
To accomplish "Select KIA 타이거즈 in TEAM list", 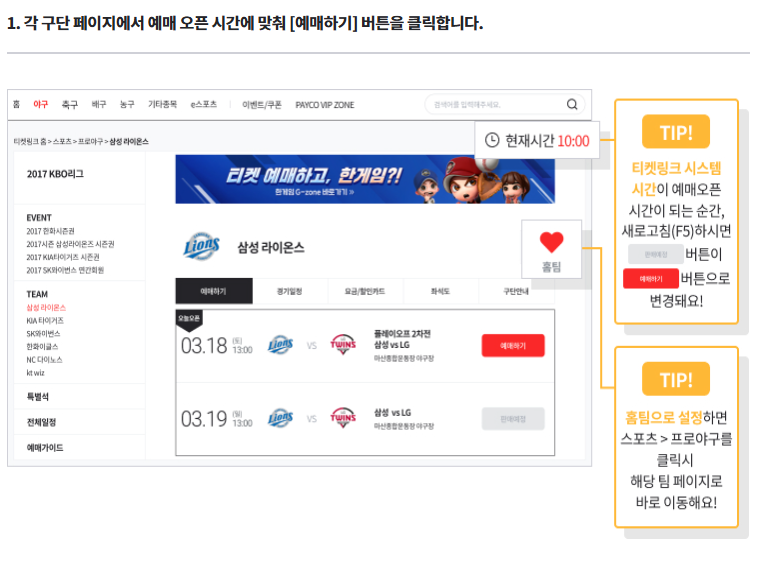I will 45,320.
